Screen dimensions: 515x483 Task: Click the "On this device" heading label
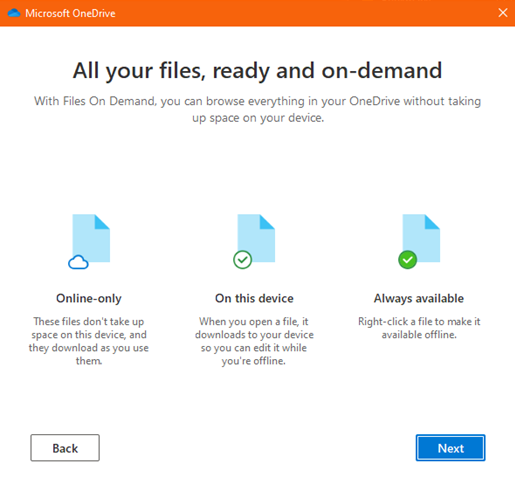point(254,298)
